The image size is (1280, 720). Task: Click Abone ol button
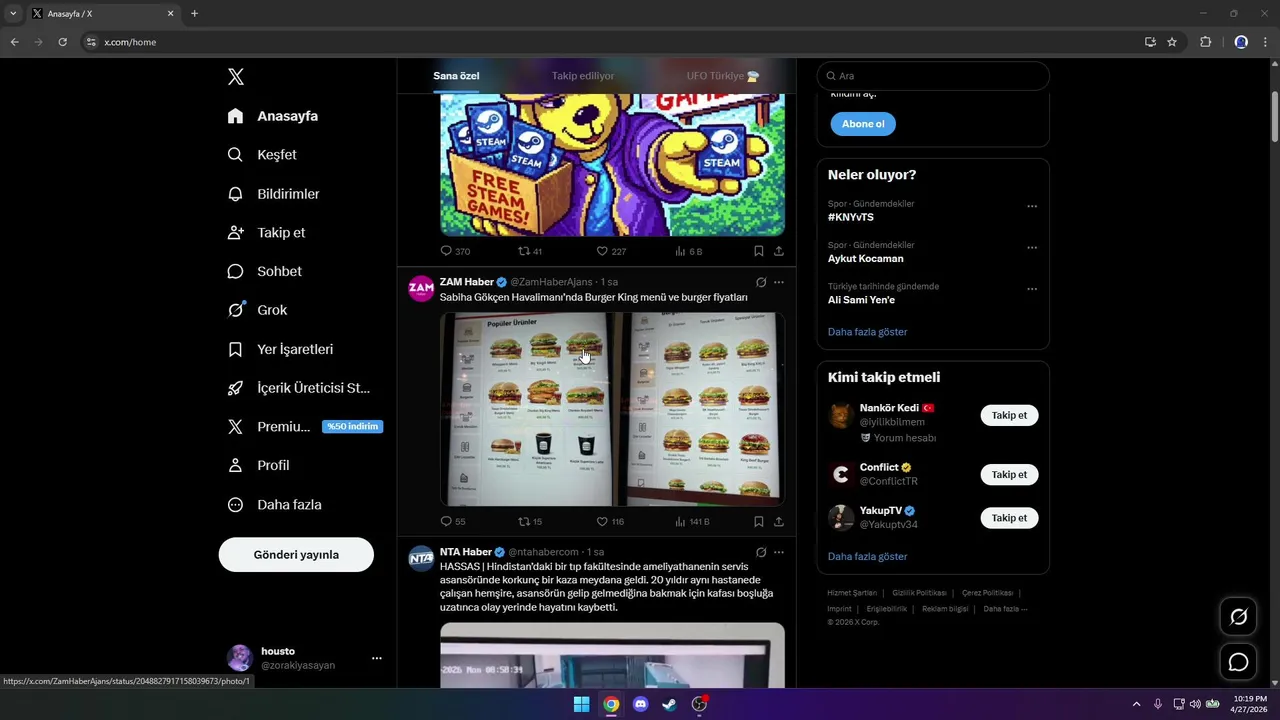tap(863, 124)
